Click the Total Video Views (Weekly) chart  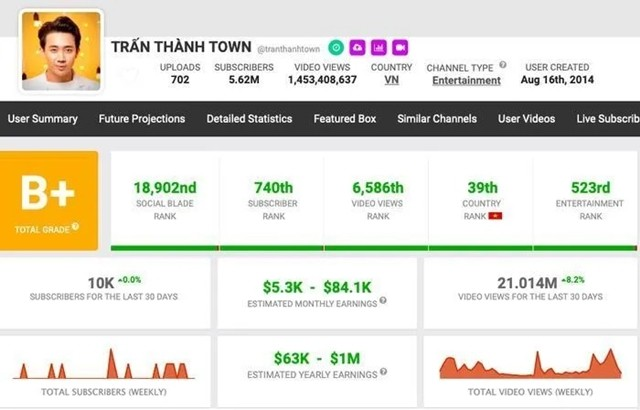coord(530,363)
